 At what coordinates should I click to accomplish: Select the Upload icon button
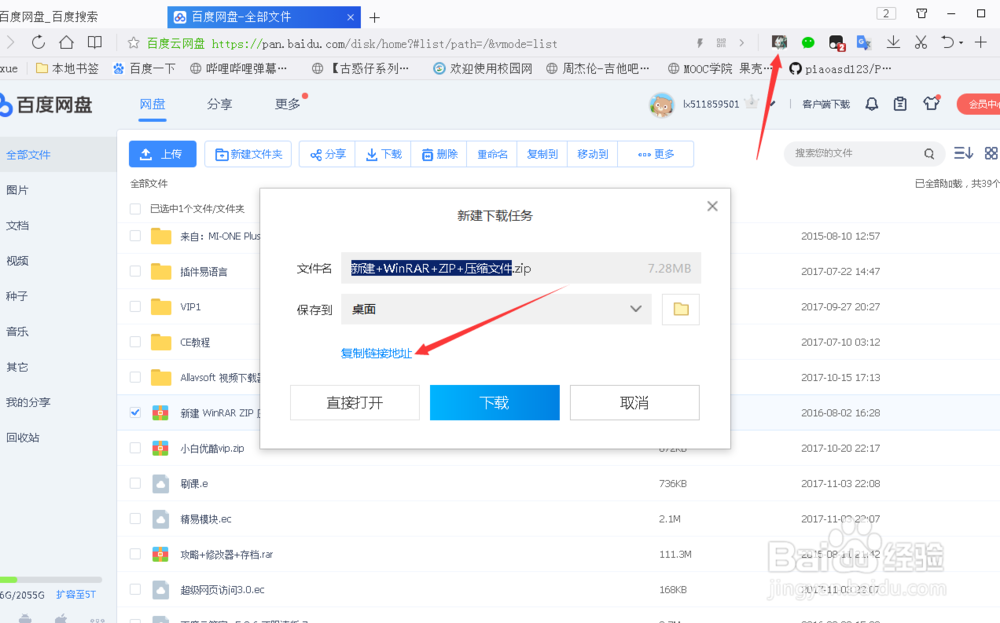tap(145, 153)
